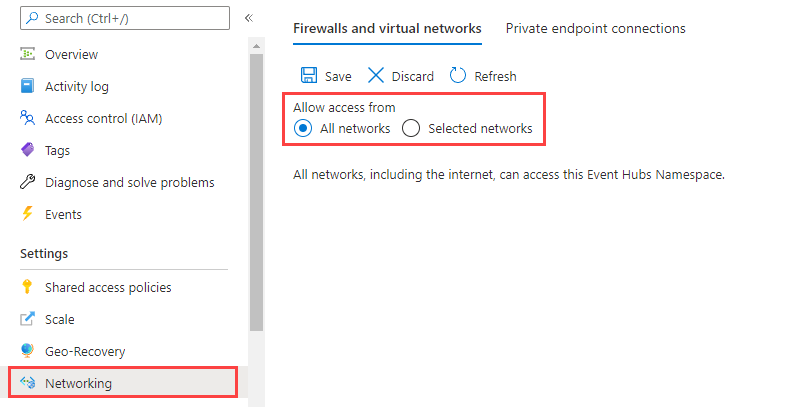Collapse the sidebar with double chevron
Viewport: 800px width, 407px height.
[x=249, y=18]
